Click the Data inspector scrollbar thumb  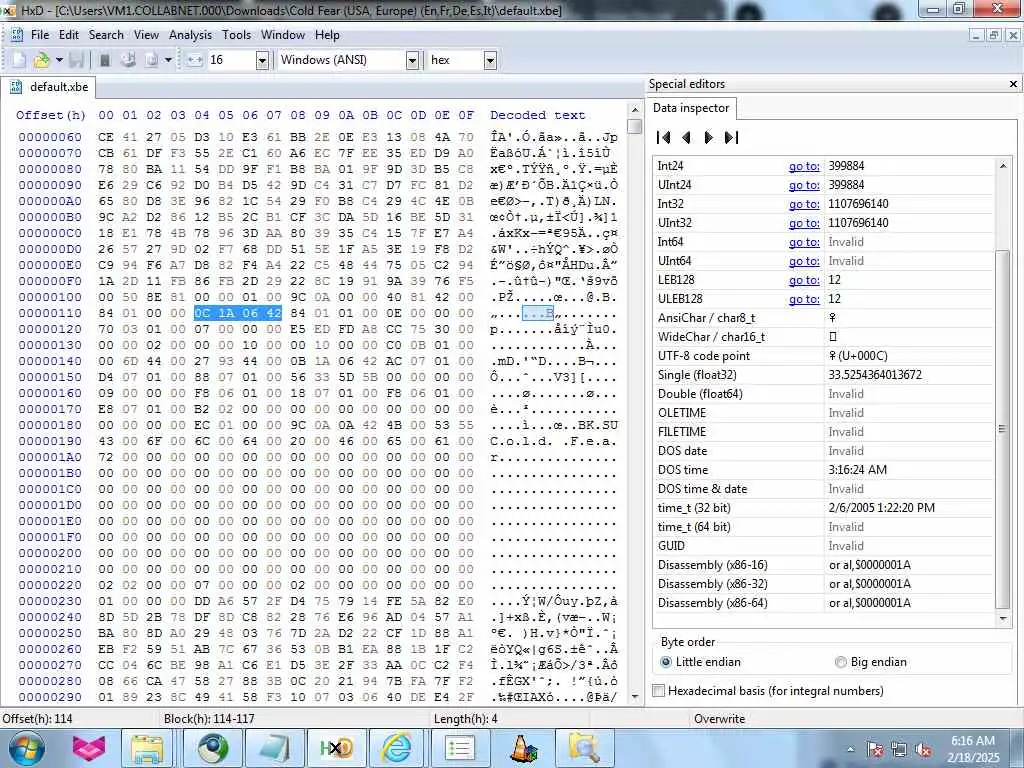click(1002, 430)
